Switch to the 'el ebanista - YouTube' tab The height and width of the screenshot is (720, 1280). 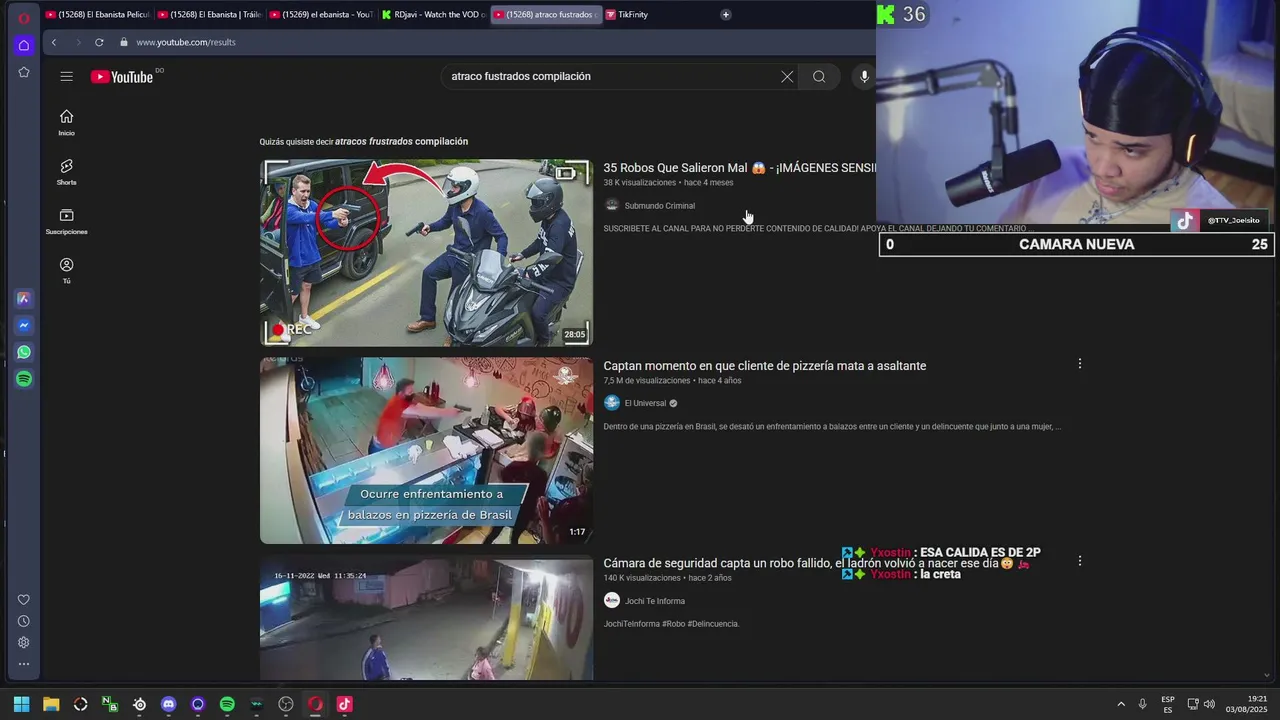coord(321,14)
